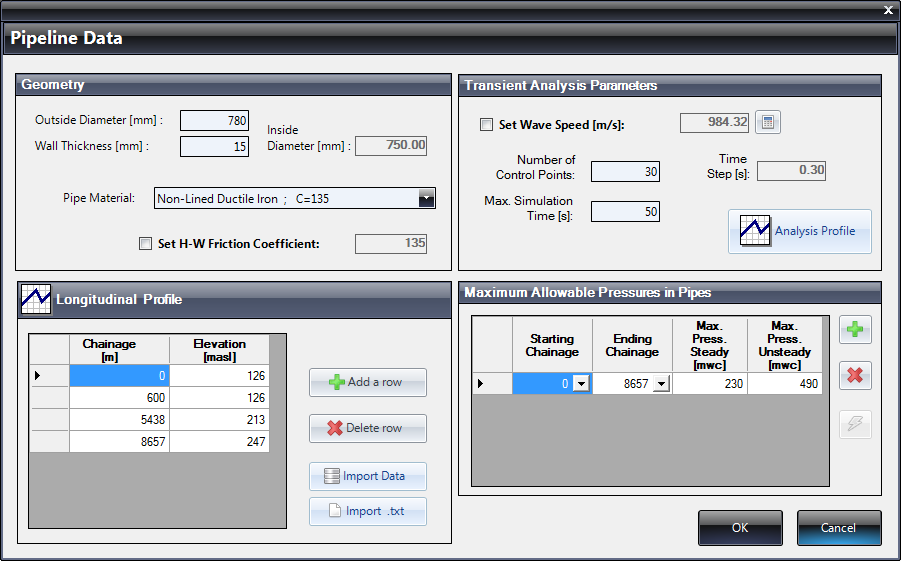
Task: Open the Ending Chainage dropdown arrow
Action: pyautogui.click(x=661, y=384)
